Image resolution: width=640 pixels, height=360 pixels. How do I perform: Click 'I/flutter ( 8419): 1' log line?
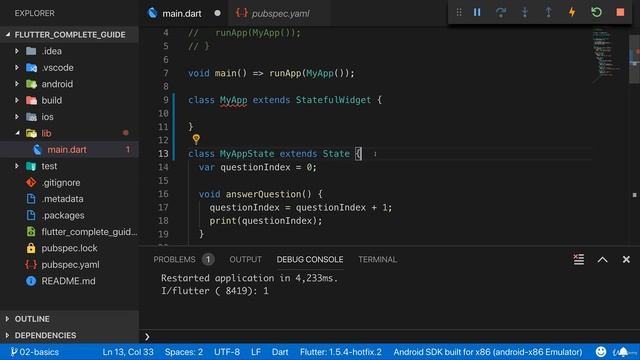[215, 291]
